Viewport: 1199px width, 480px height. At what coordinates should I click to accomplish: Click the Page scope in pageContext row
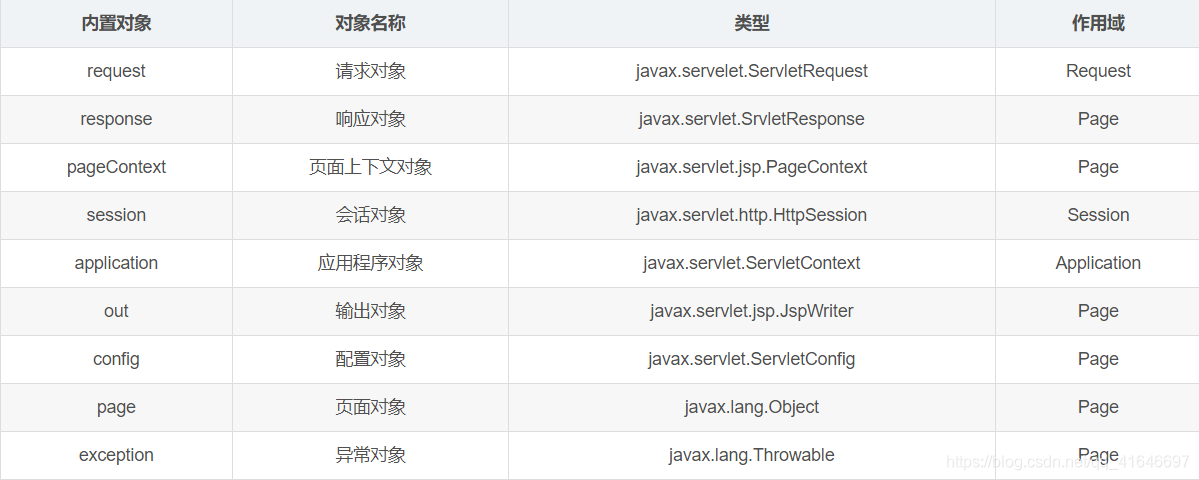[1097, 167]
